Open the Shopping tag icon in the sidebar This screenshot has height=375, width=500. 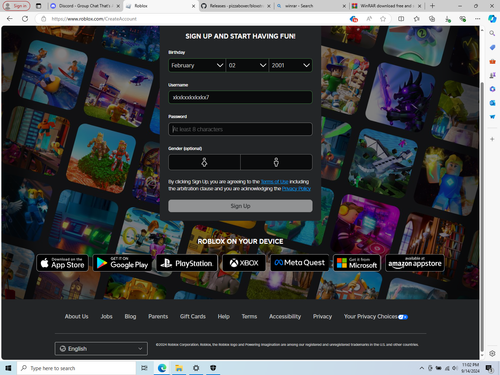coord(492,47)
